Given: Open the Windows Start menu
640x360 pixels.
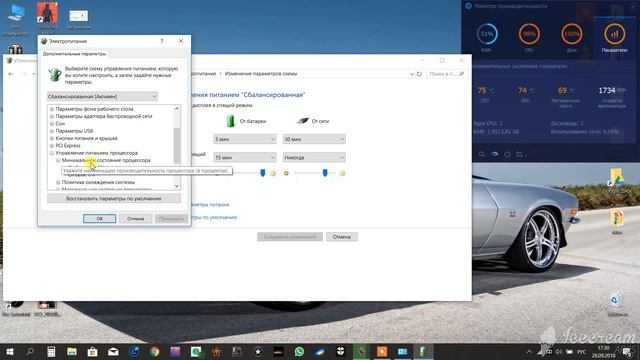Looking at the screenshot, I should pos(9,351).
